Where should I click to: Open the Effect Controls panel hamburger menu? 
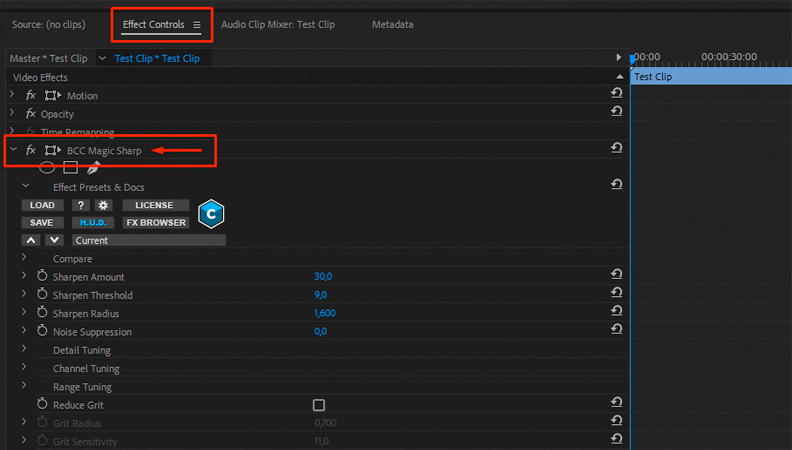pos(197,24)
